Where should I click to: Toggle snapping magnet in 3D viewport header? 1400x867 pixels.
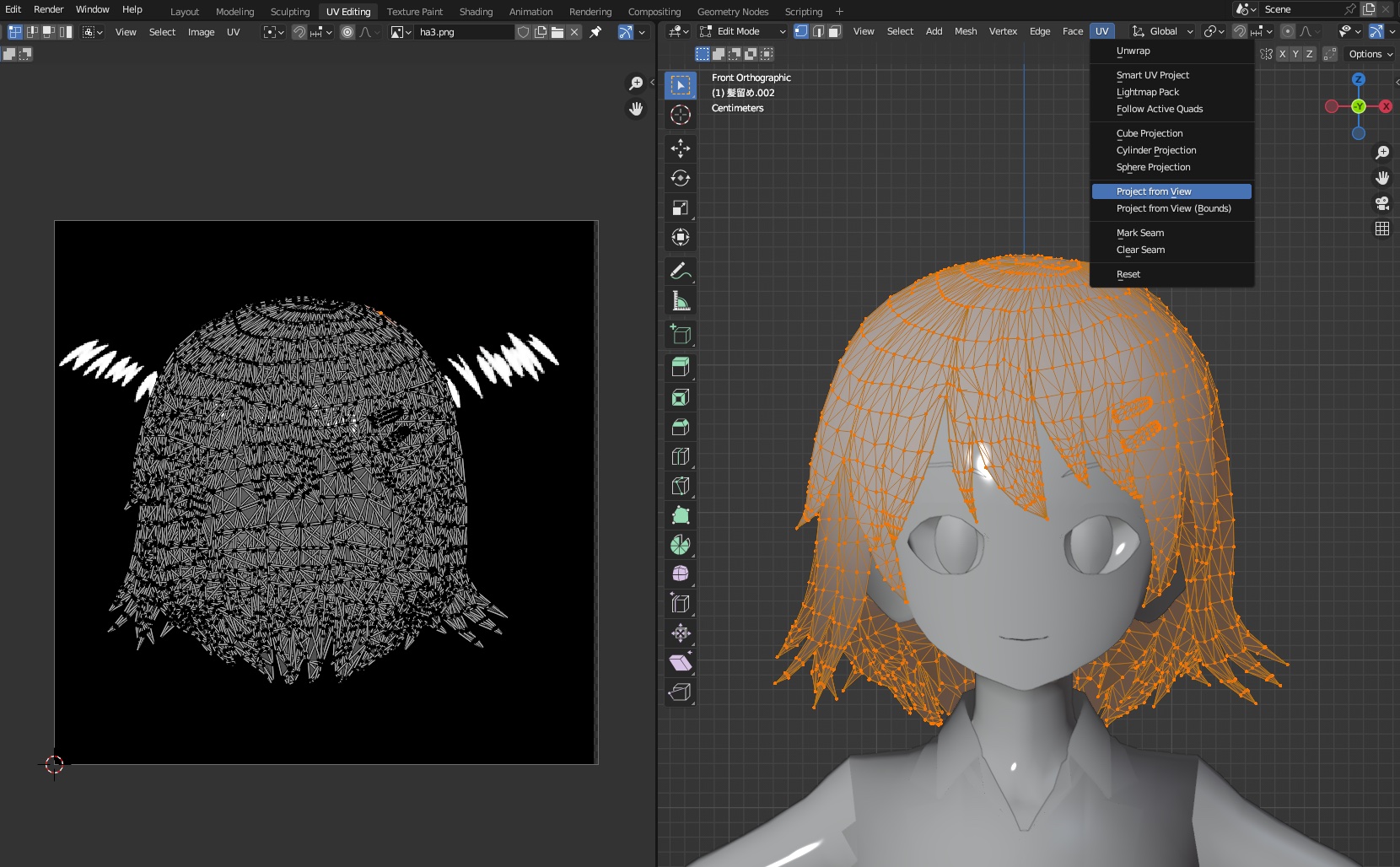click(x=1239, y=31)
